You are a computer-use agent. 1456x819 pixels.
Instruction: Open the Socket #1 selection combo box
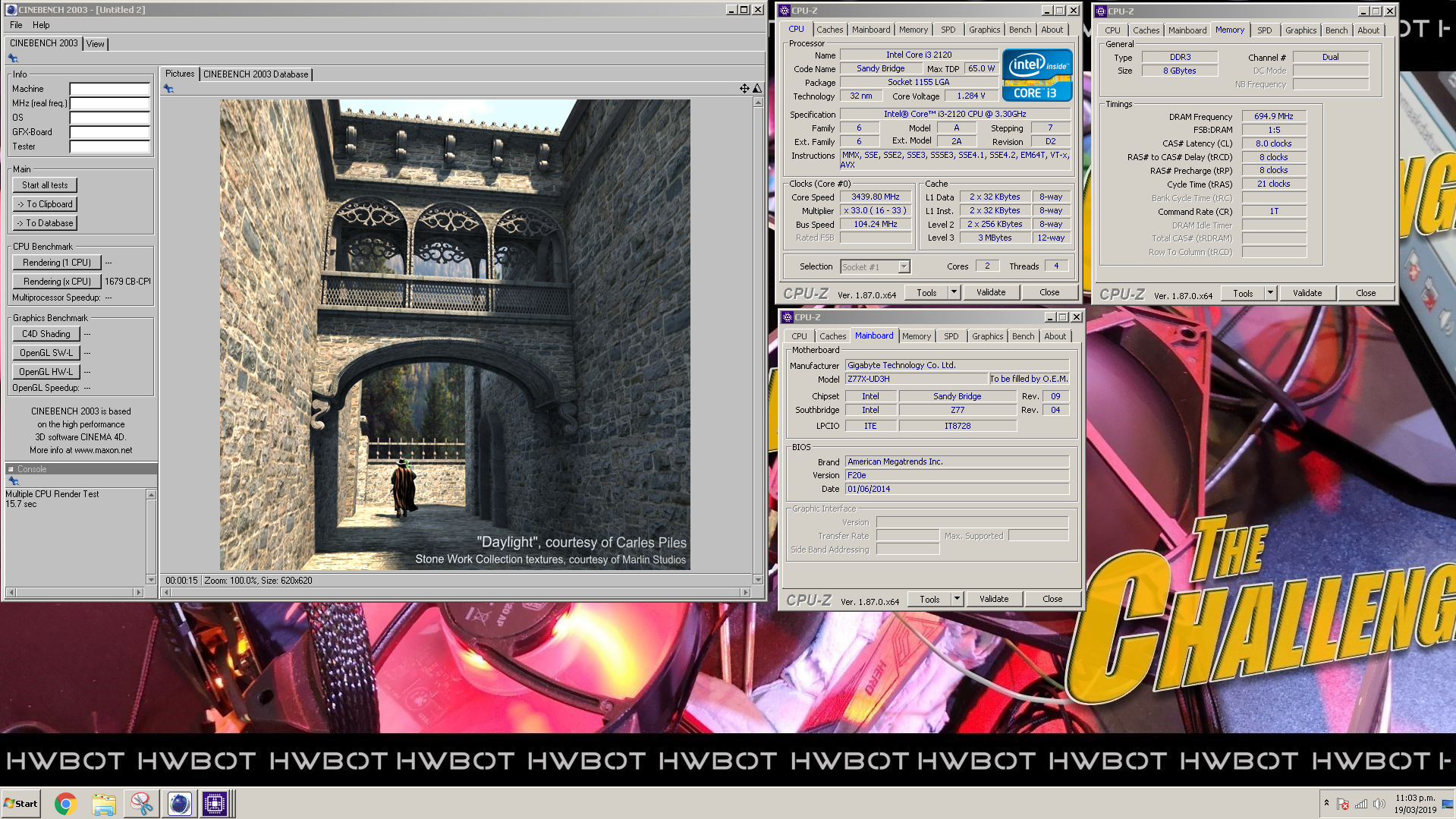(x=875, y=267)
